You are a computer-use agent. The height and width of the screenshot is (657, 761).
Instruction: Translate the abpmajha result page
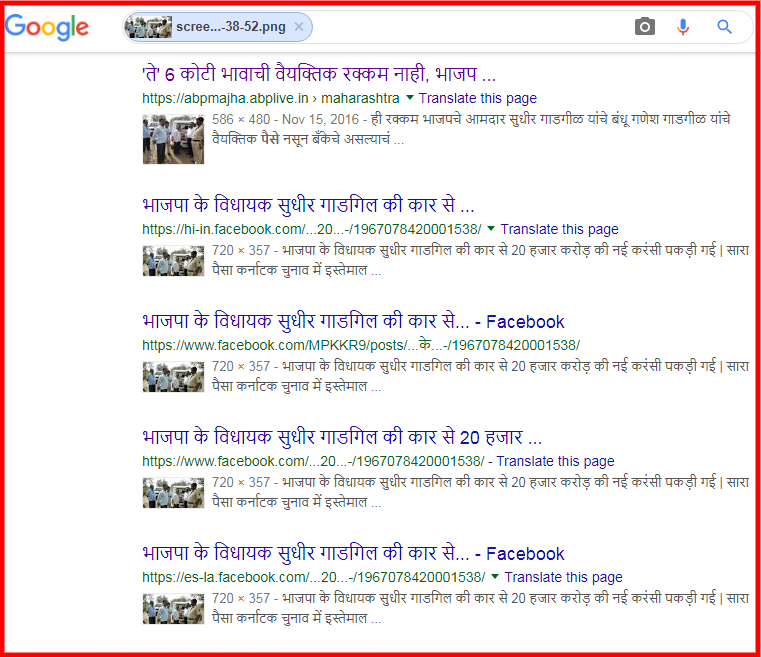click(478, 99)
